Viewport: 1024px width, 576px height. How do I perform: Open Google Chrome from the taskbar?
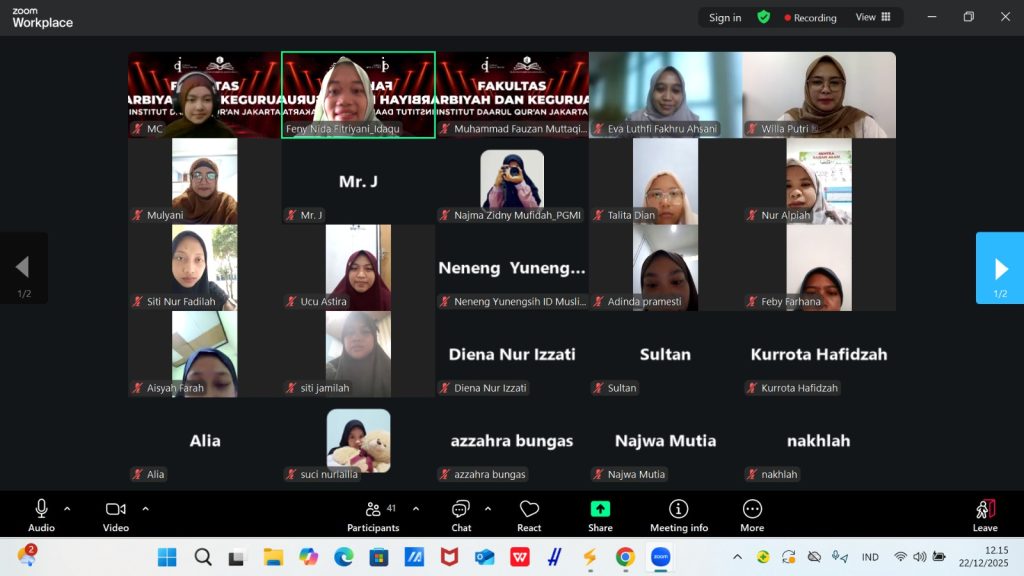[x=625, y=557]
